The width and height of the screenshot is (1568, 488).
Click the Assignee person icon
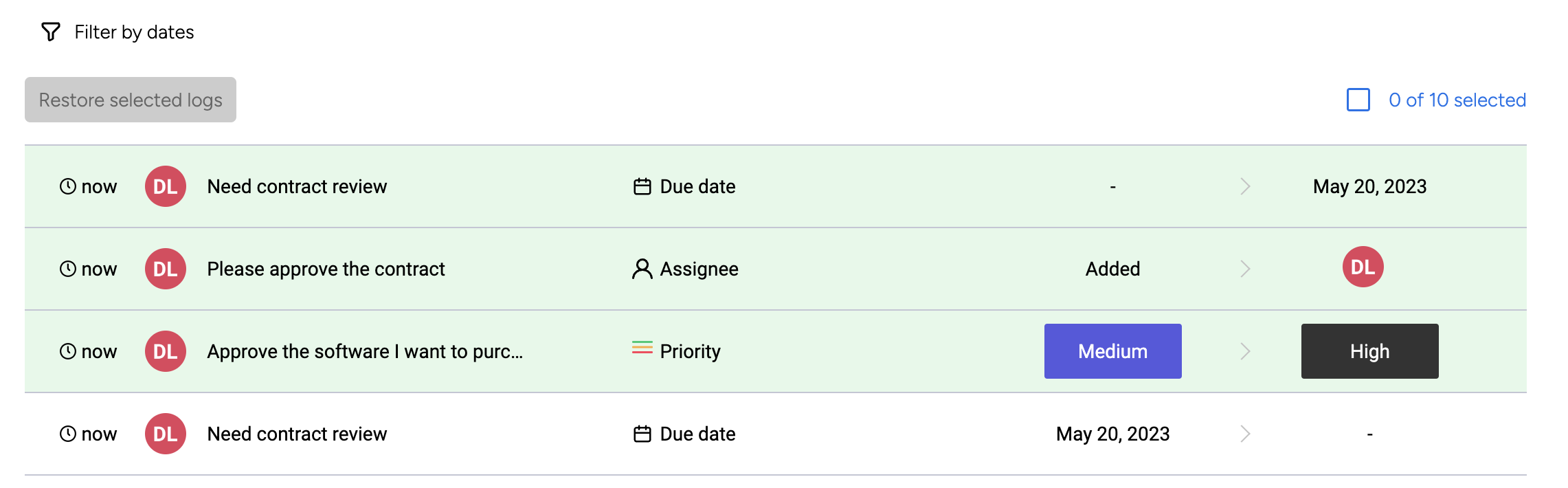(642, 269)
